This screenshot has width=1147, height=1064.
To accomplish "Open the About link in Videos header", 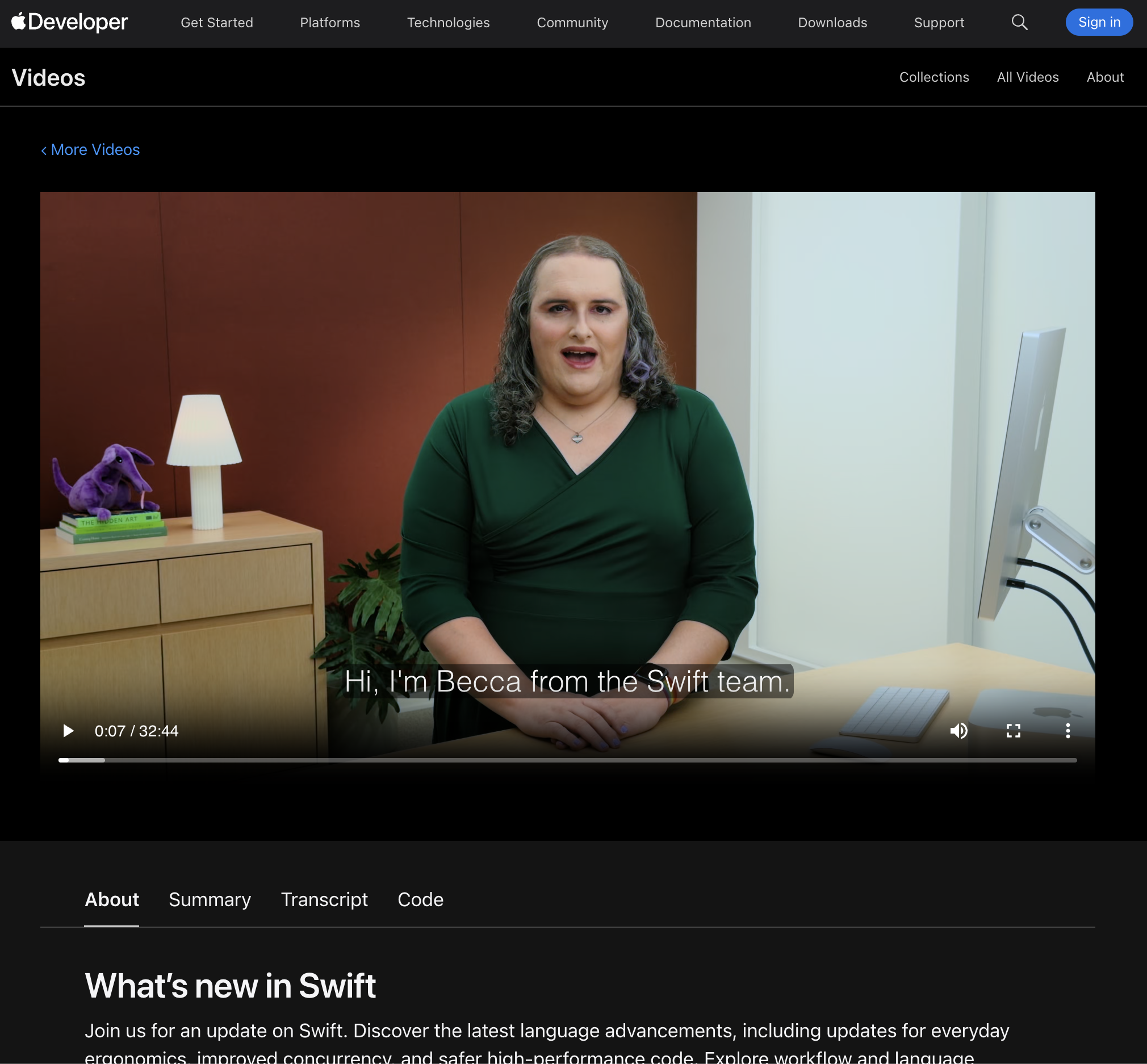I will (x=1104, y=77).
